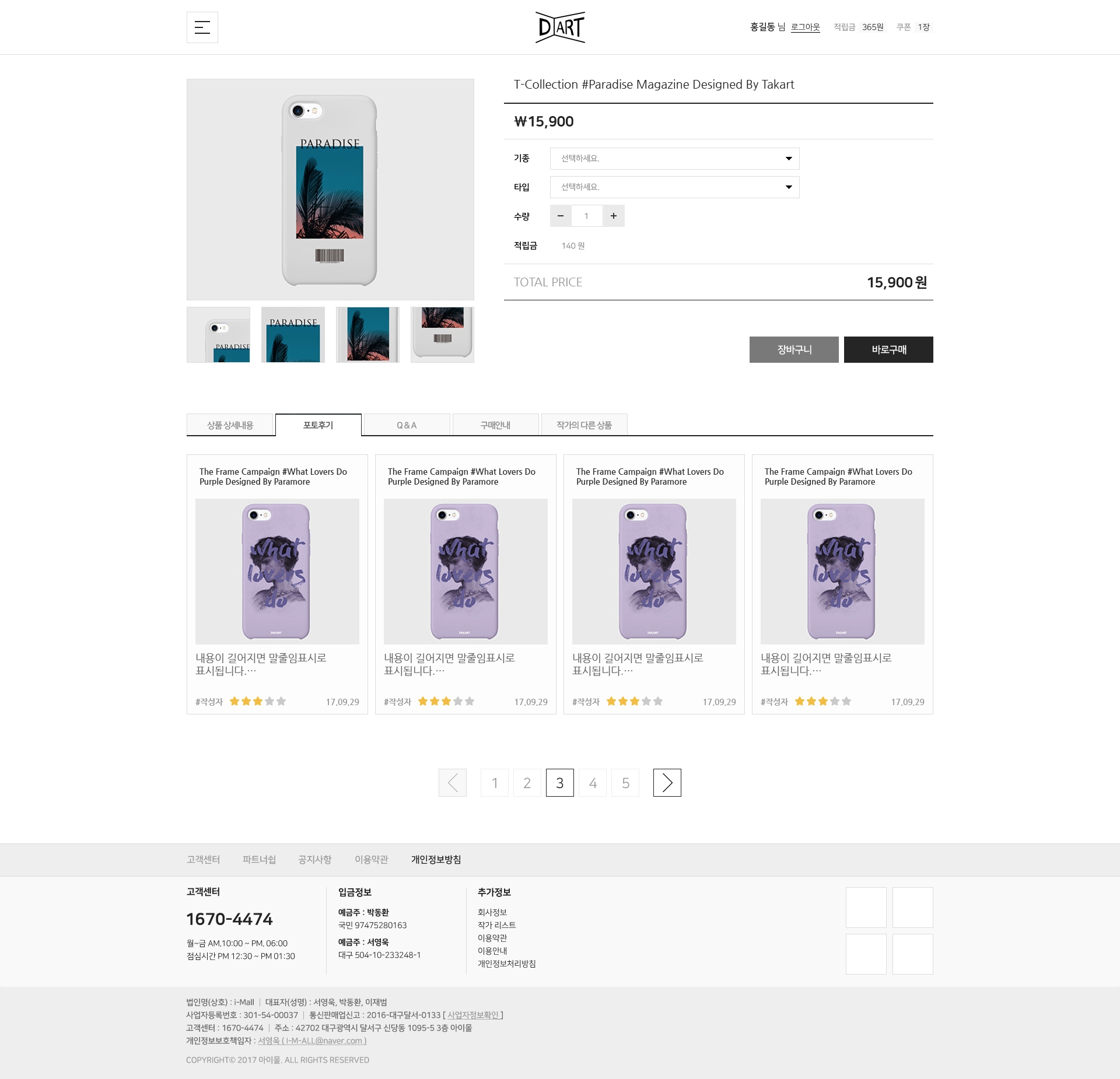Go to previous page with left arrow
1120x1079 pixels.
click(x=453, y=783)
